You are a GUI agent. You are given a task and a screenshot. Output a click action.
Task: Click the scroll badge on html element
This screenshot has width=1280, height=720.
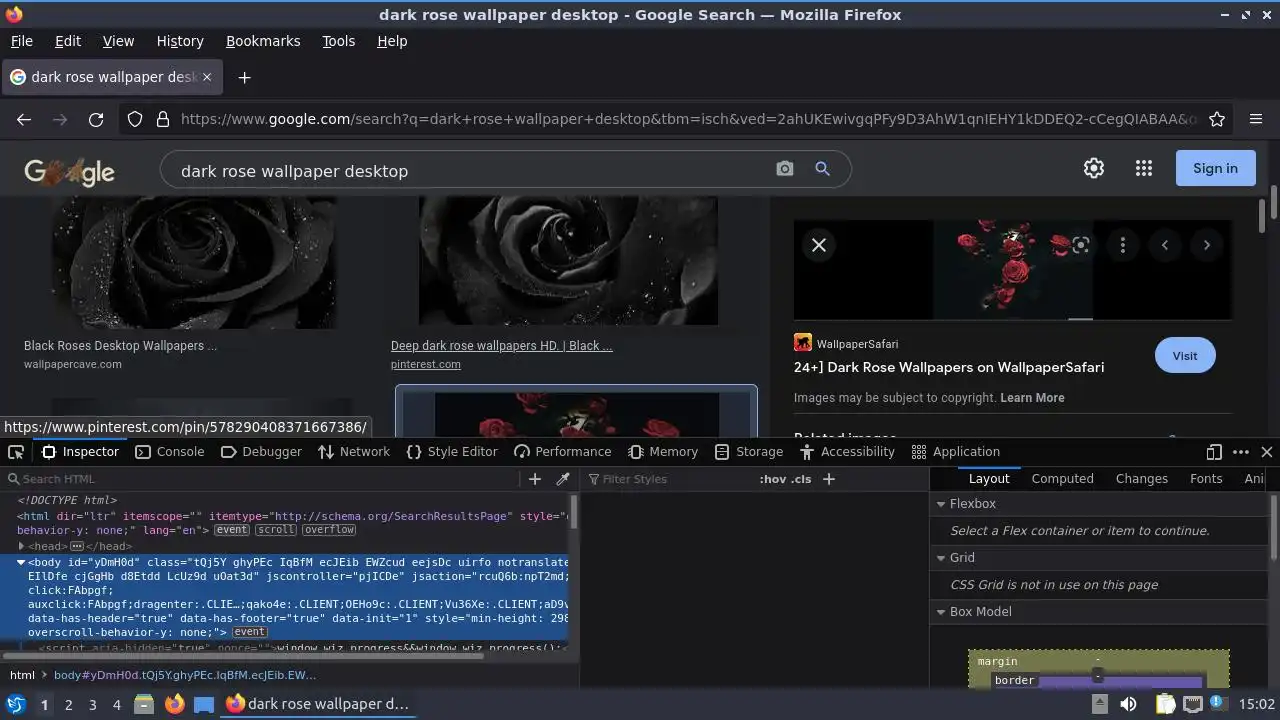(275, 530)
